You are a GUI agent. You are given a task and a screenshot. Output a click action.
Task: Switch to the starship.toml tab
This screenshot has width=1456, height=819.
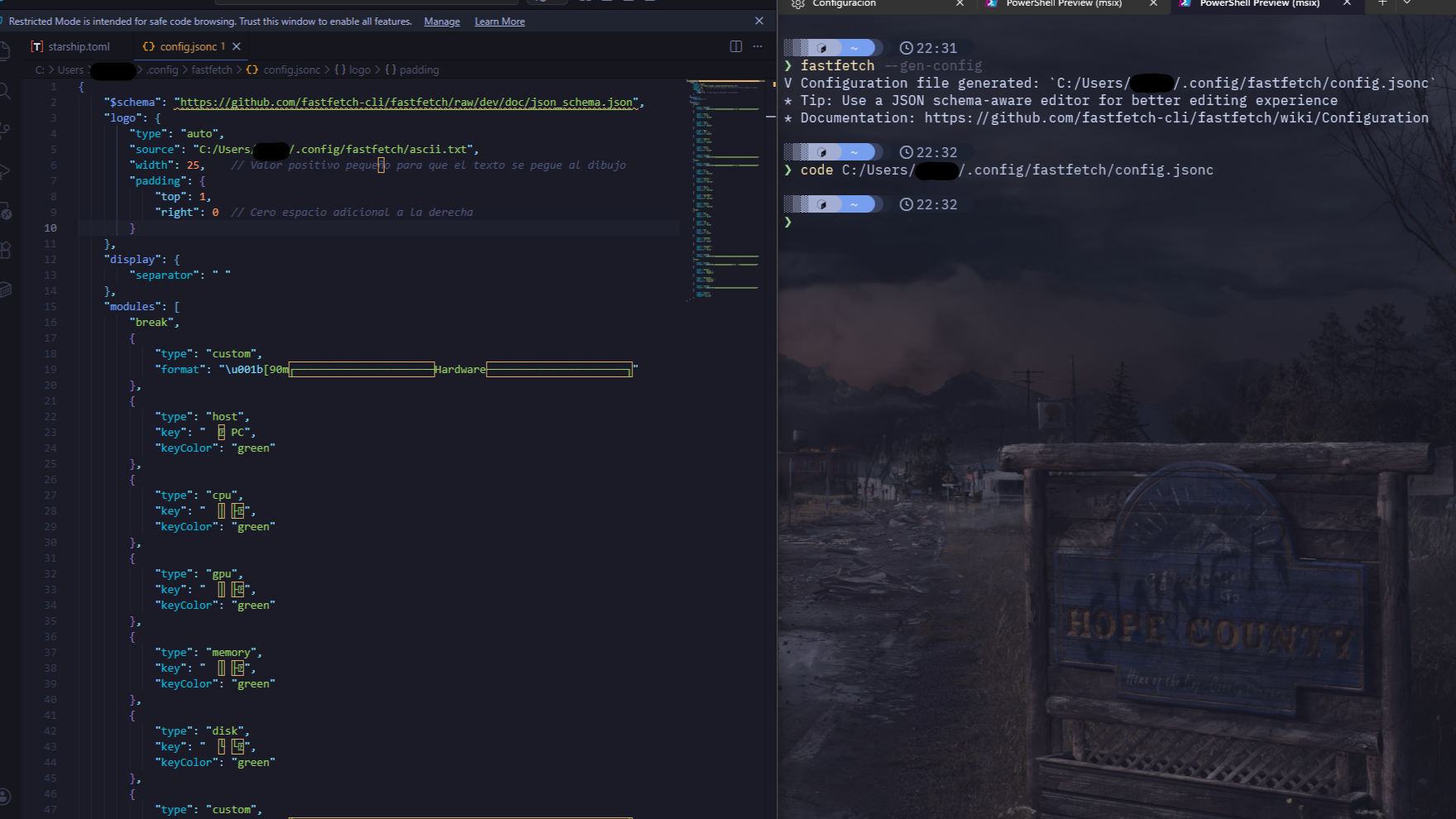78,46
